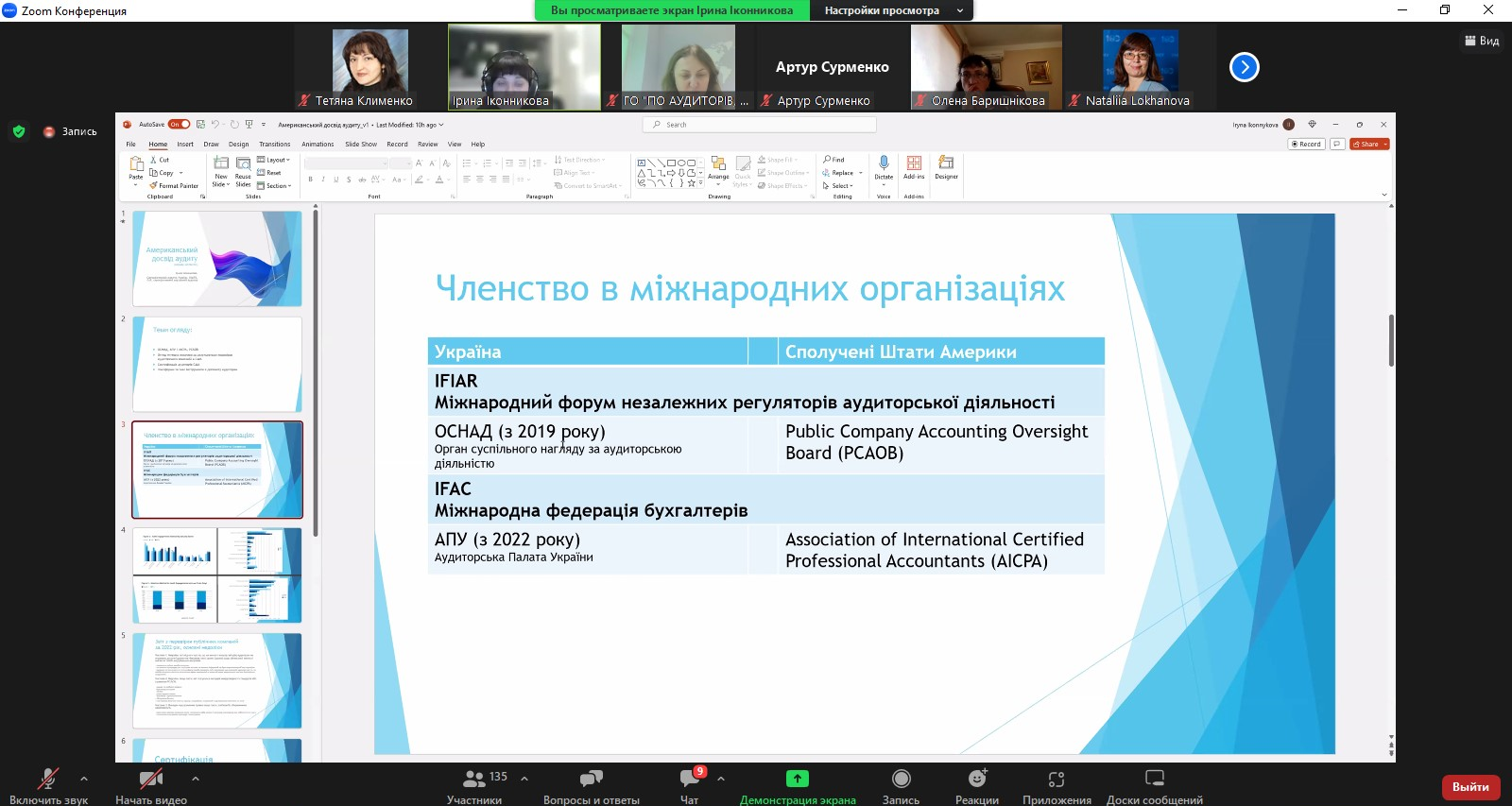
Task: Toggle Bold formatting in Font group
Action: pyautogui.click(x=310, y=179)
